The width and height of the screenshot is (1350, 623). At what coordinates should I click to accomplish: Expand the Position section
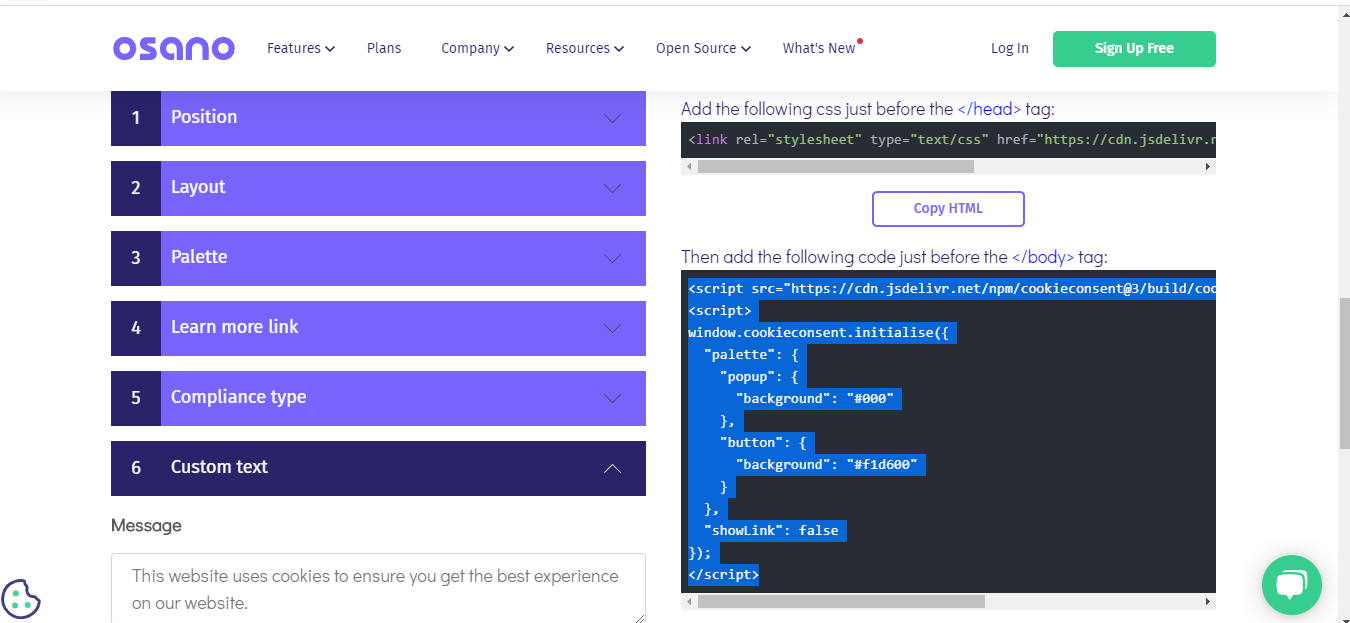coord(378,118)
